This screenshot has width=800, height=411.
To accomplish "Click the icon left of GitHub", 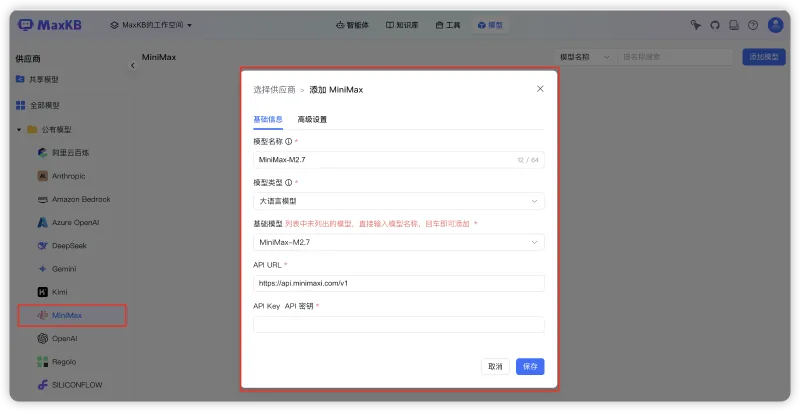I will click(x=696, y=25).
